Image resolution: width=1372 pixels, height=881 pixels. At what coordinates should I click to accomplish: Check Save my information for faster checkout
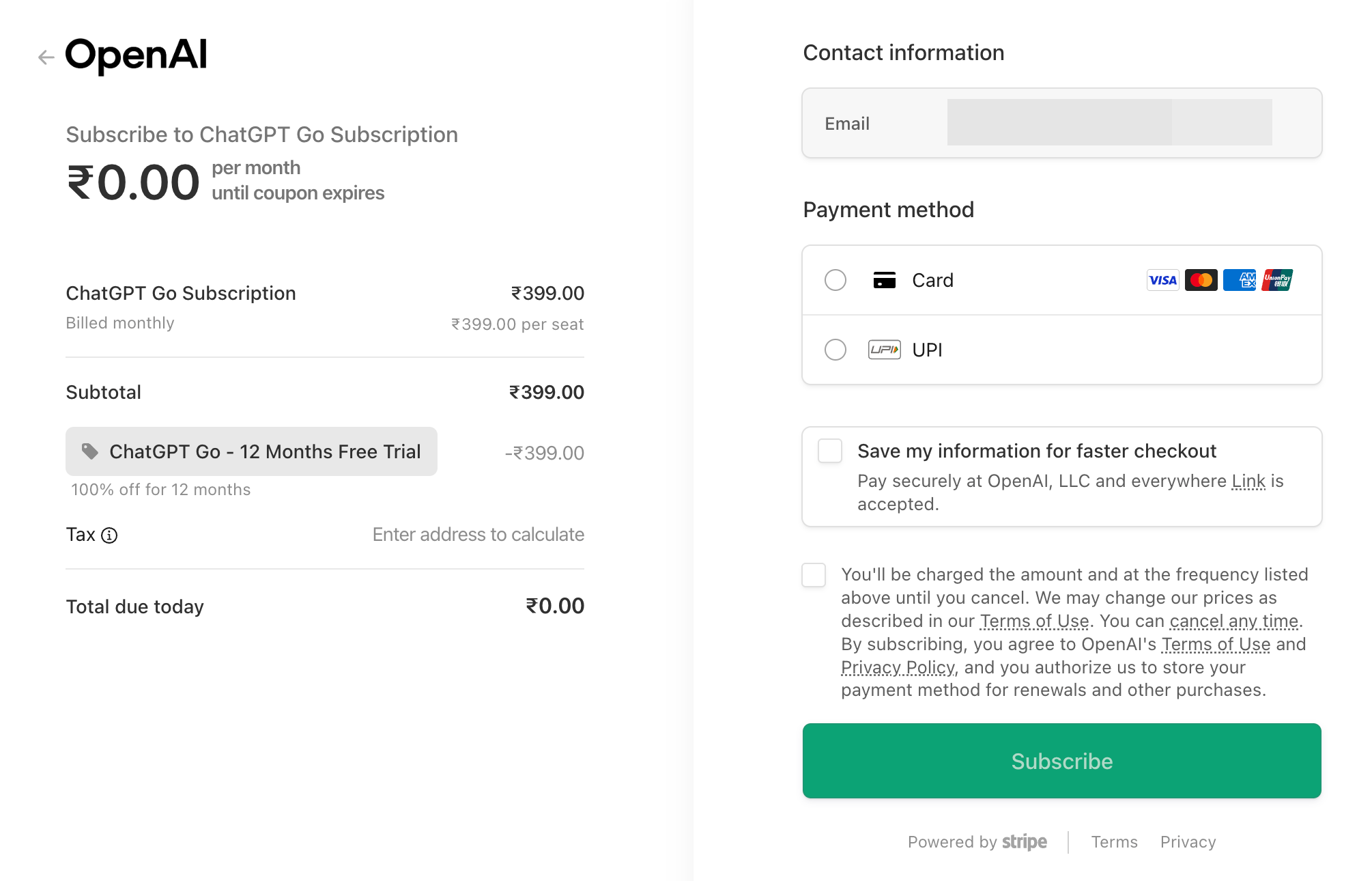[x=830, y=451]
